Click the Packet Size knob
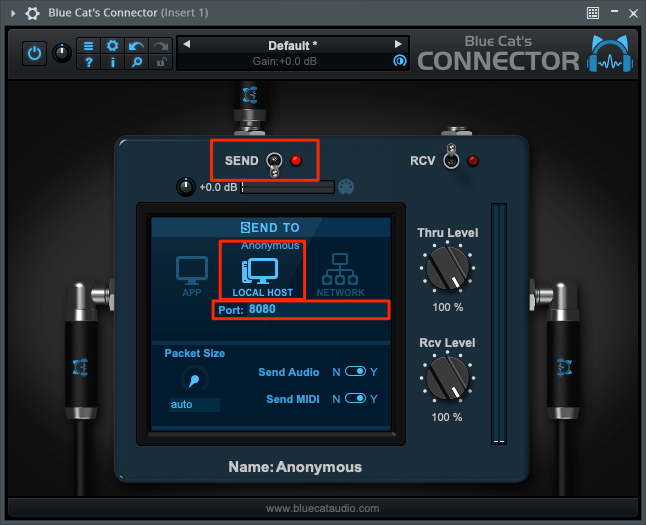646x525 pixels. (x=194, y=379)
